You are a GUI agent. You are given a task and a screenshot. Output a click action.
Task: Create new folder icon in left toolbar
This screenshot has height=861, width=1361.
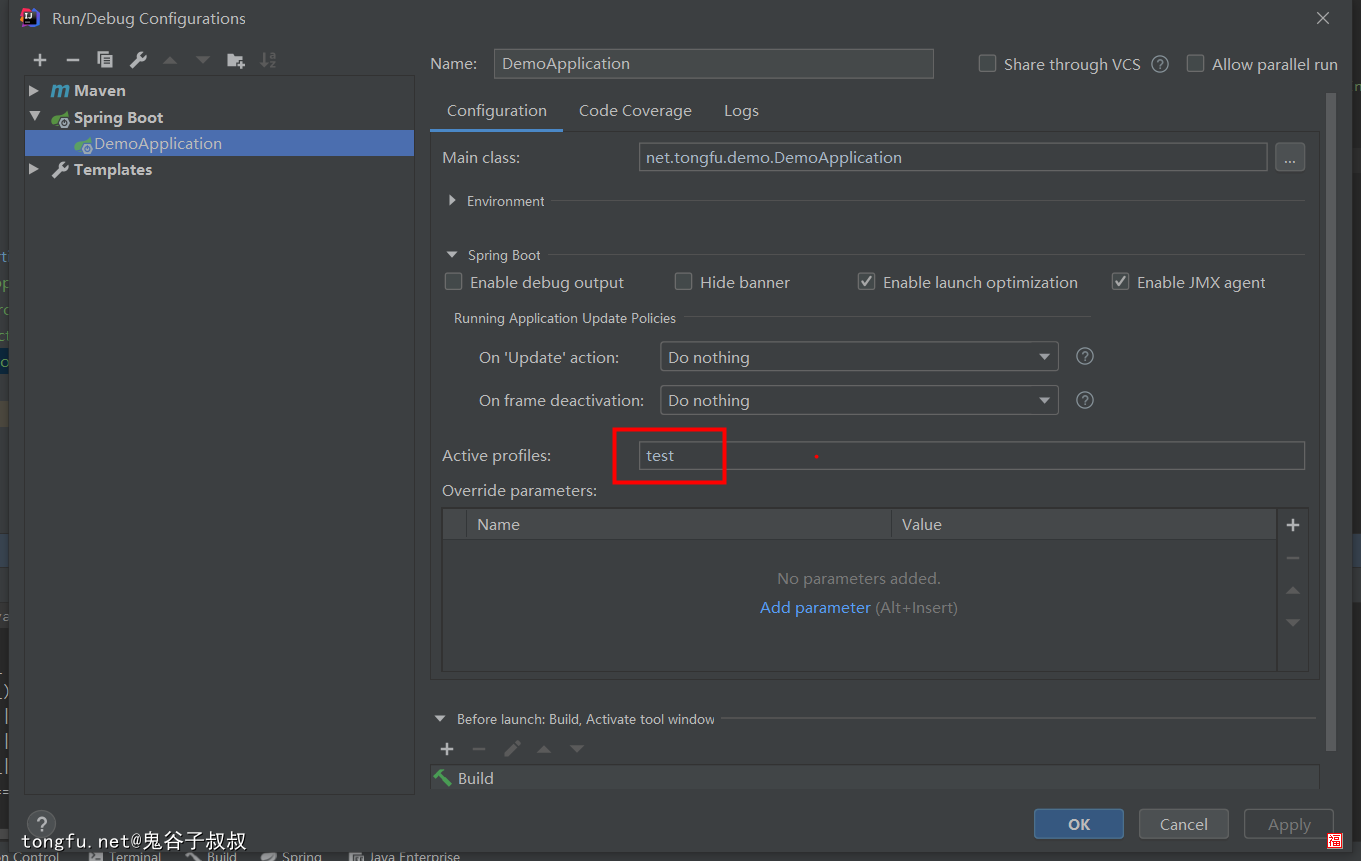coord(236,60)
